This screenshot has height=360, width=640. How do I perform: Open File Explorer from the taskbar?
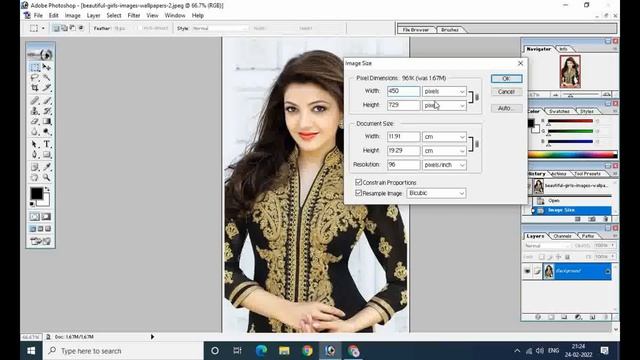click(284, 351)
